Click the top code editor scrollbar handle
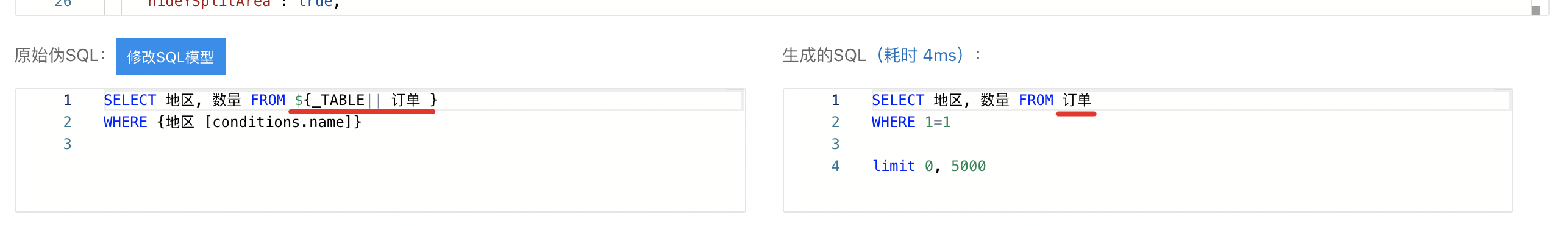The height and width of the screenshot is (226, 1568). [1536, 10]
